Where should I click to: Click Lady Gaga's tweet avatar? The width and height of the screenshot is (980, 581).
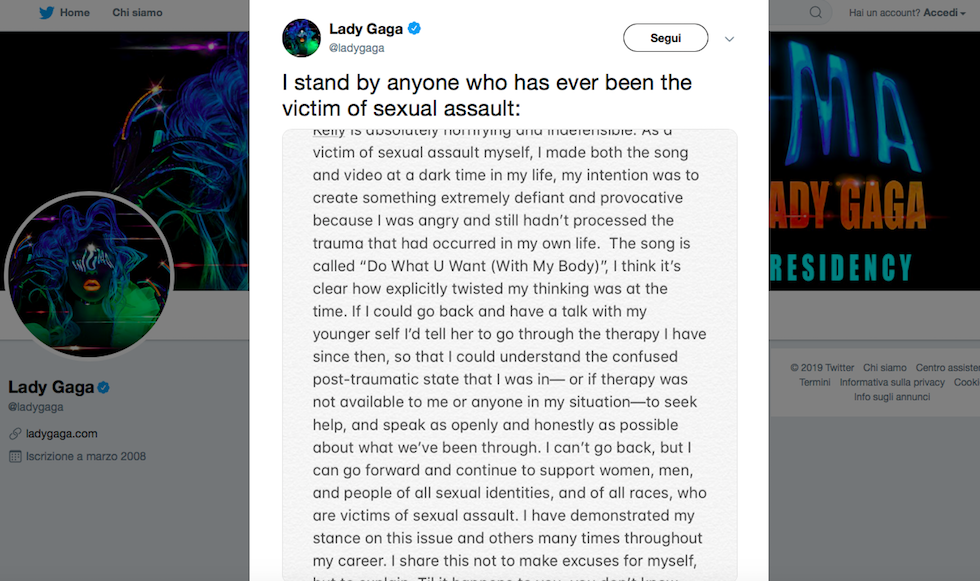[301, 37]
